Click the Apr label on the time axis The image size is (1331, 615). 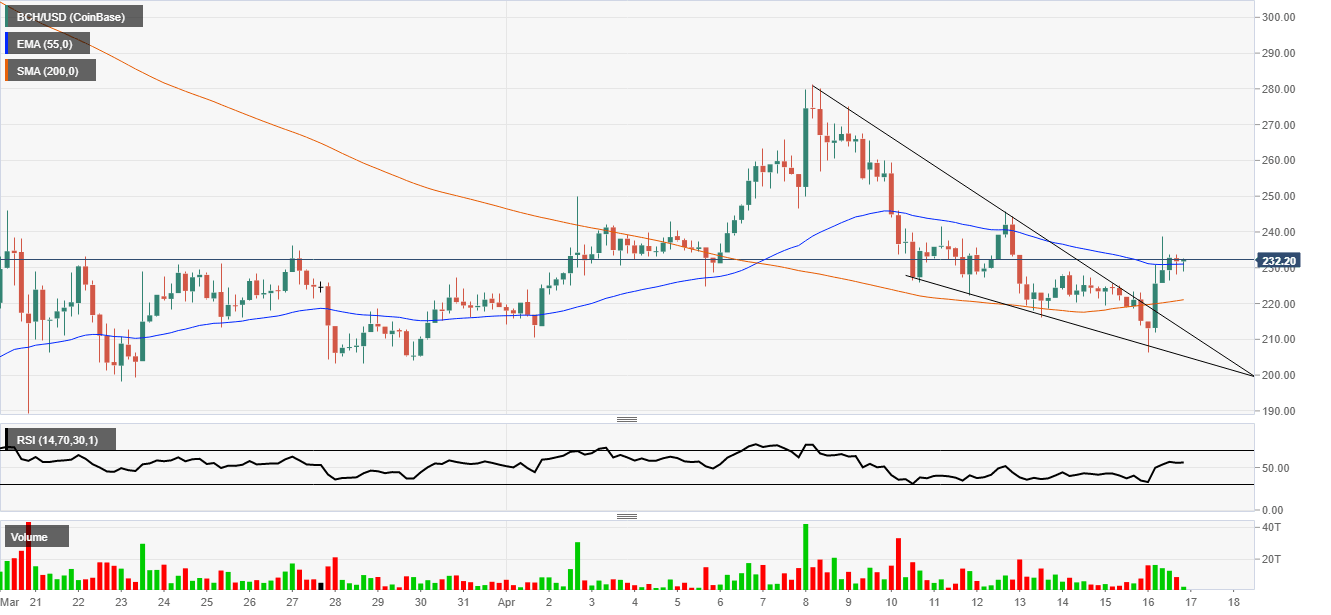point(505,604)
